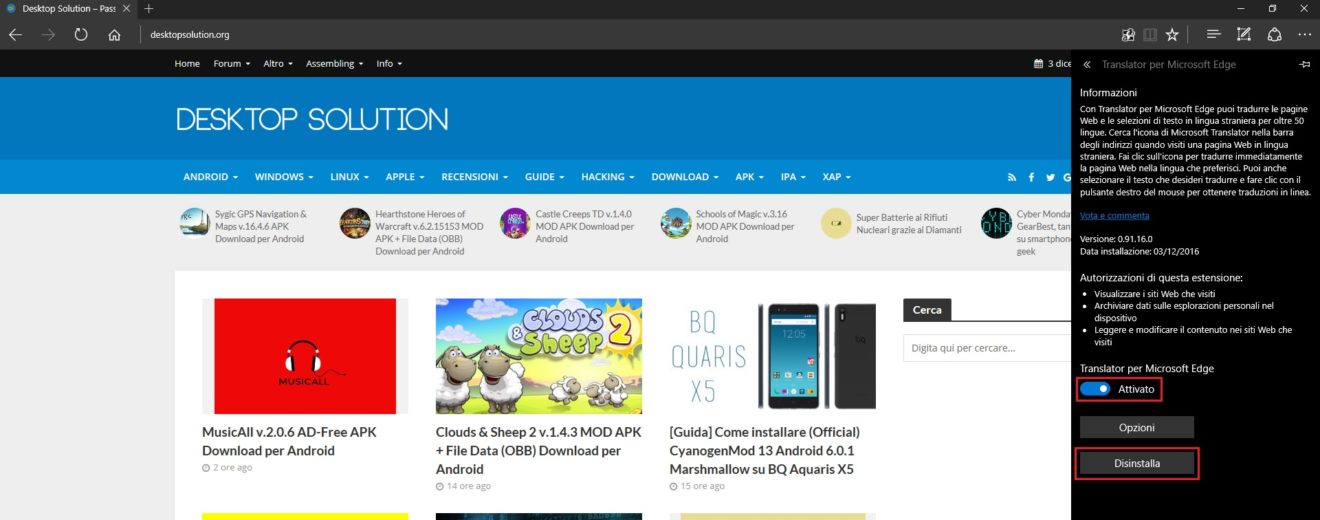Open the site's Twitter icon link
Image resolution: width=1320 pixels, height=520 pixels.
[1051, 177]
